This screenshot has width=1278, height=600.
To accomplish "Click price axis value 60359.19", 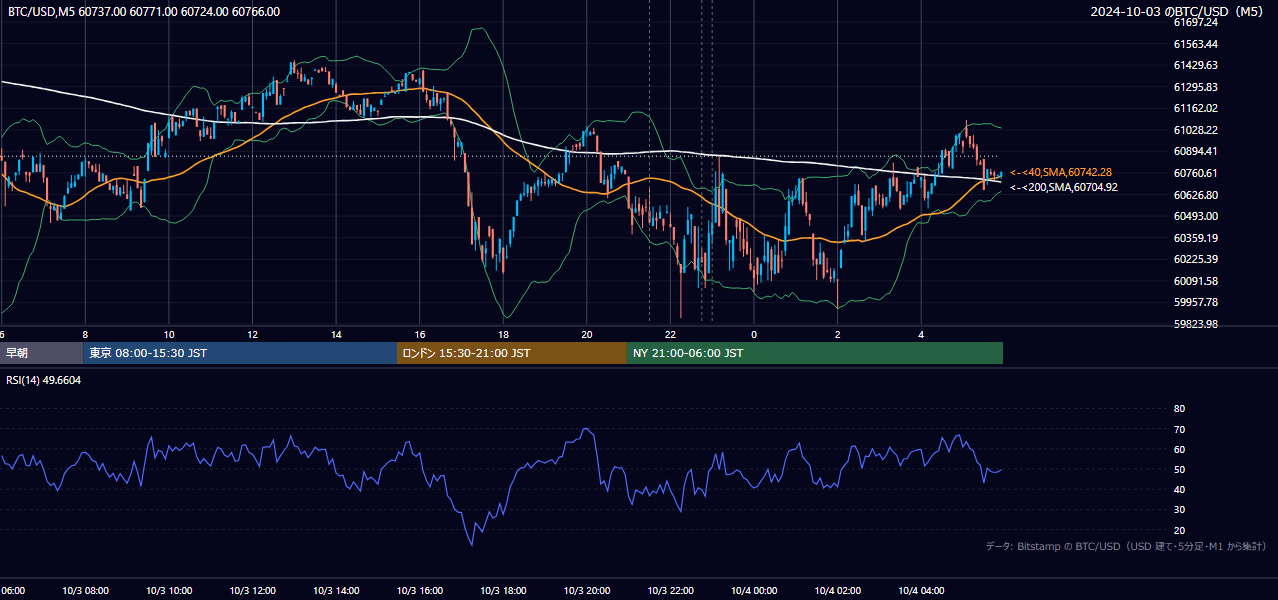I will click(1195, 238).
